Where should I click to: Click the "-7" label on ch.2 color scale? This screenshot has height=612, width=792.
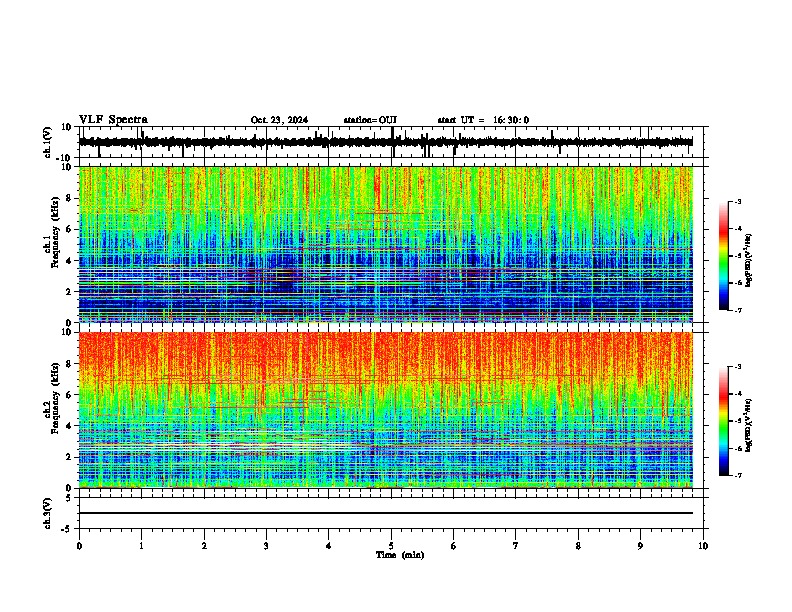click(x=738, y=475)
